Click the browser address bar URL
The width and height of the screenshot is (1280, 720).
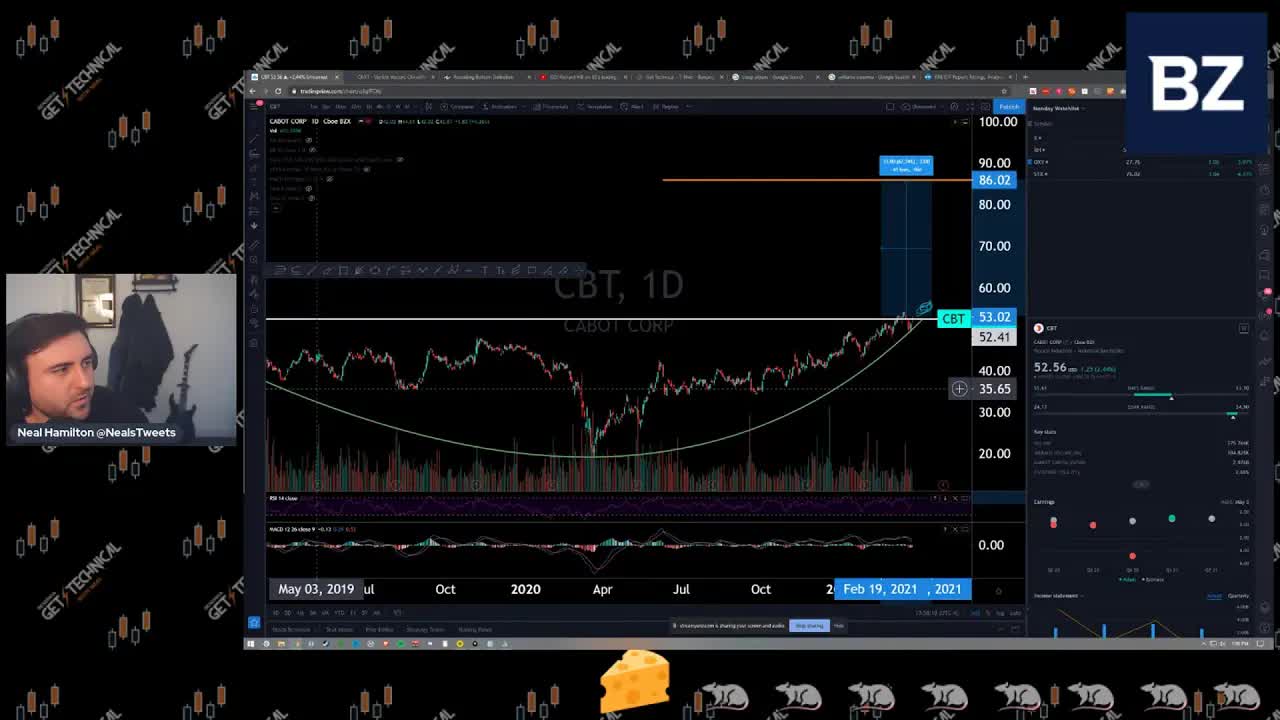(x=340, y=92)
